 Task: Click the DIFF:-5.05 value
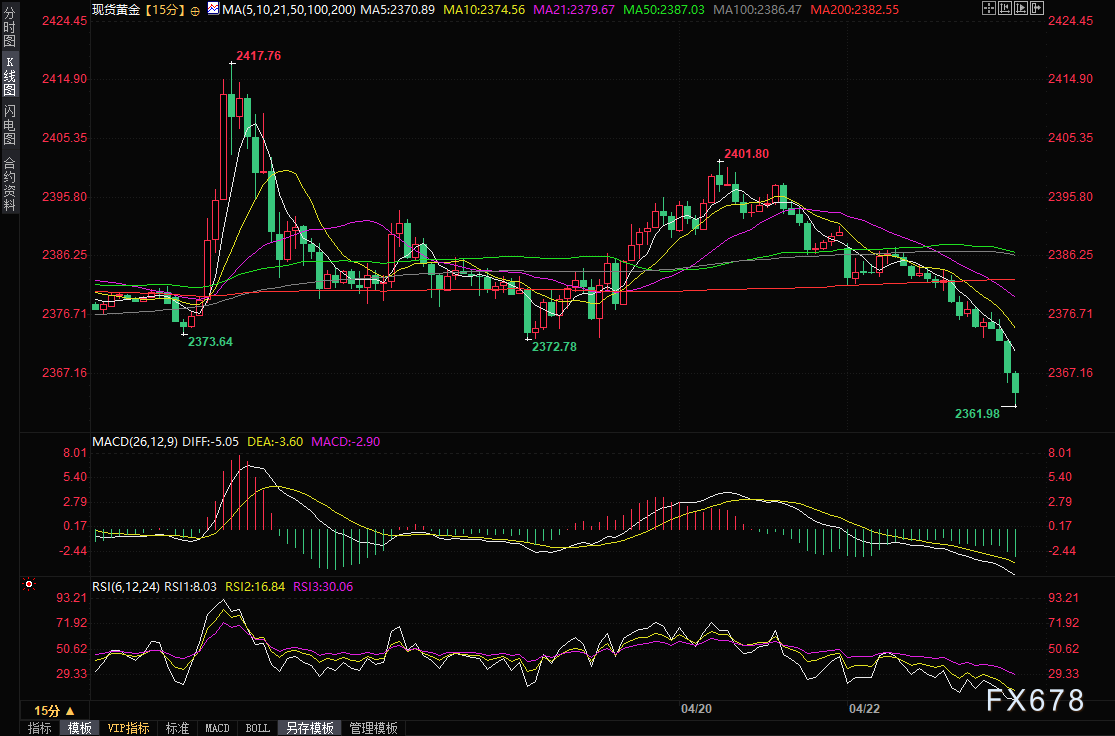click(210, 442)
